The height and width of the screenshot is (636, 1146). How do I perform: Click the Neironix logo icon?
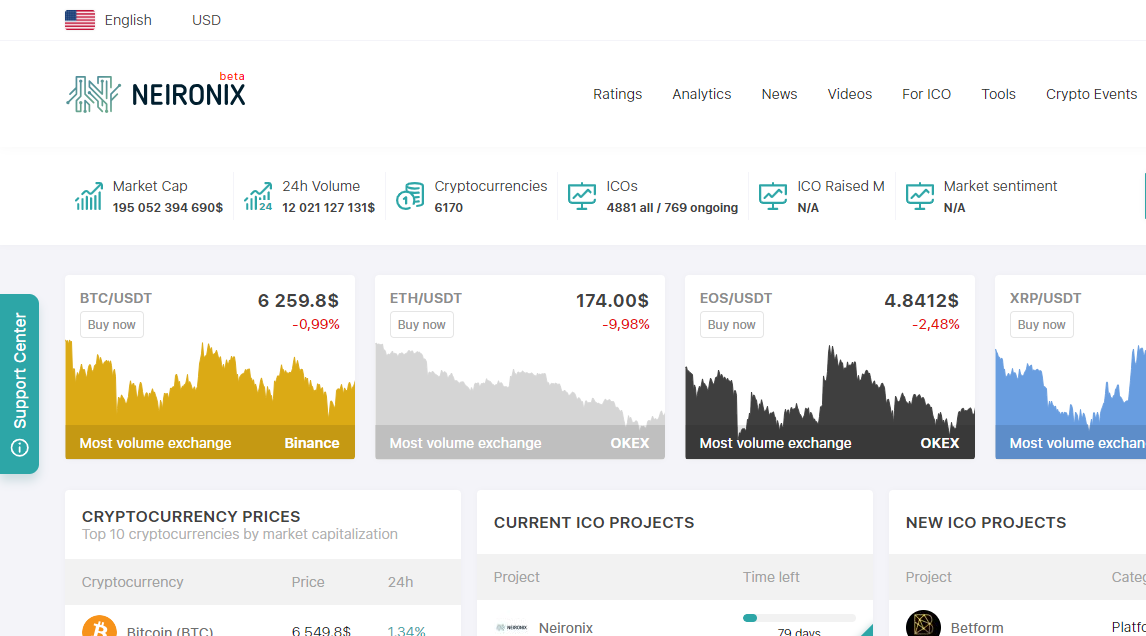coord(94,94)
